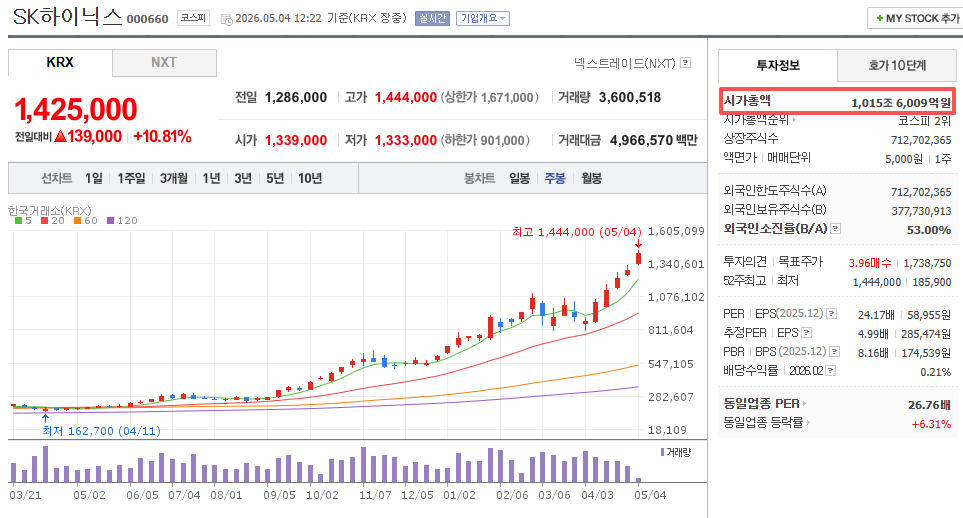This screenshot has width=963, height=518.
Task: Click the +10.81% change percentage
Action: 163,136
